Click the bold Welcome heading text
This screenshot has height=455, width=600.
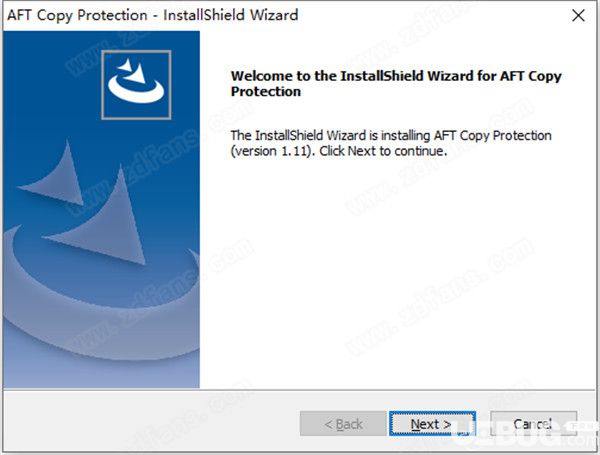click(x=396, y=83)
